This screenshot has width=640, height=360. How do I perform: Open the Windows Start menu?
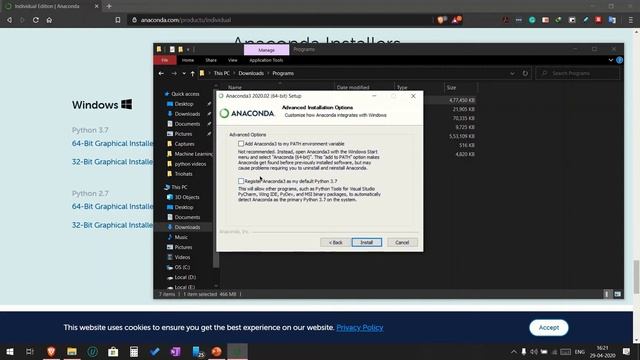coord(10,351)
